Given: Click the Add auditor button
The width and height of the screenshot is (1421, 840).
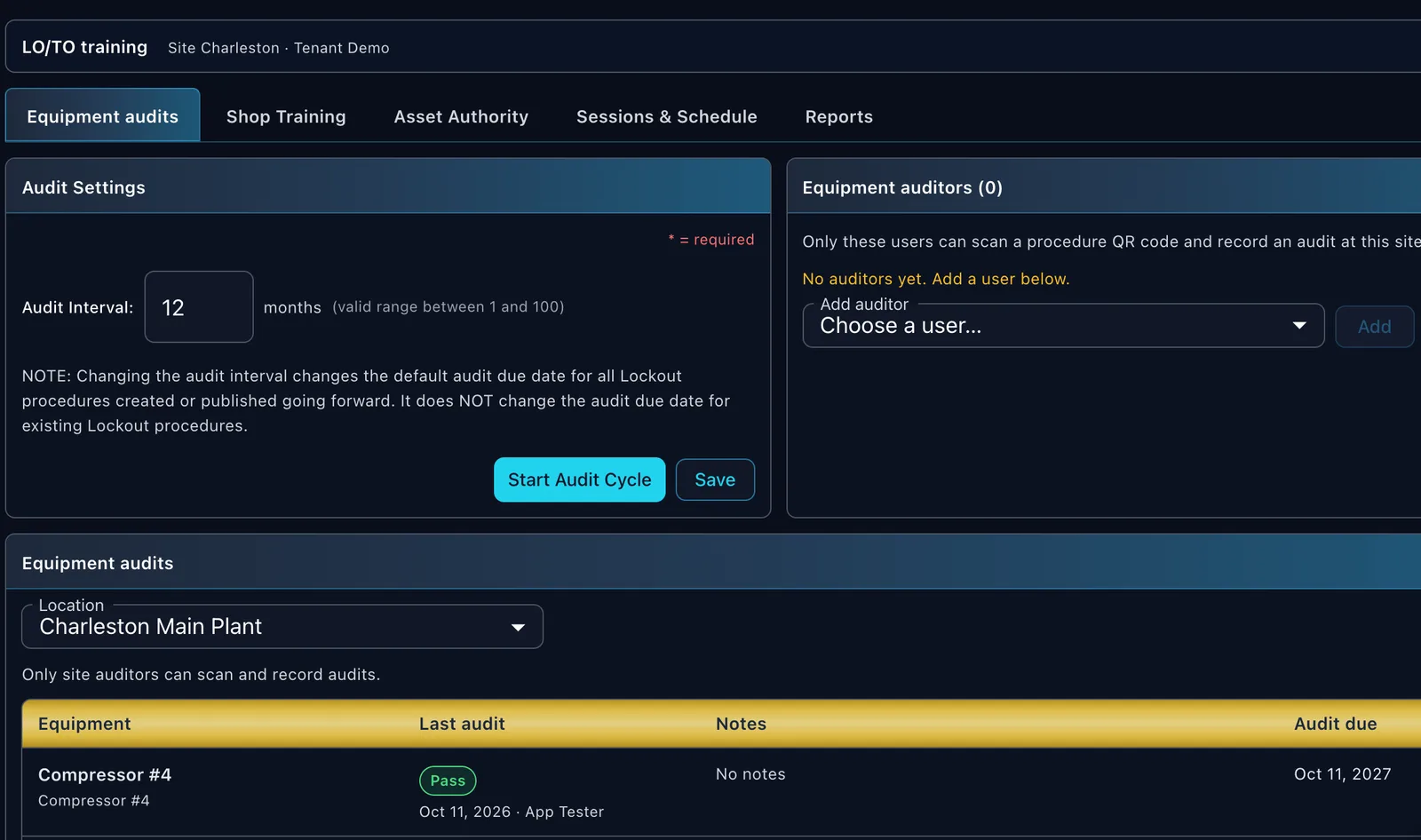Looking at the screenshot, I should (x=1374, y=327).
